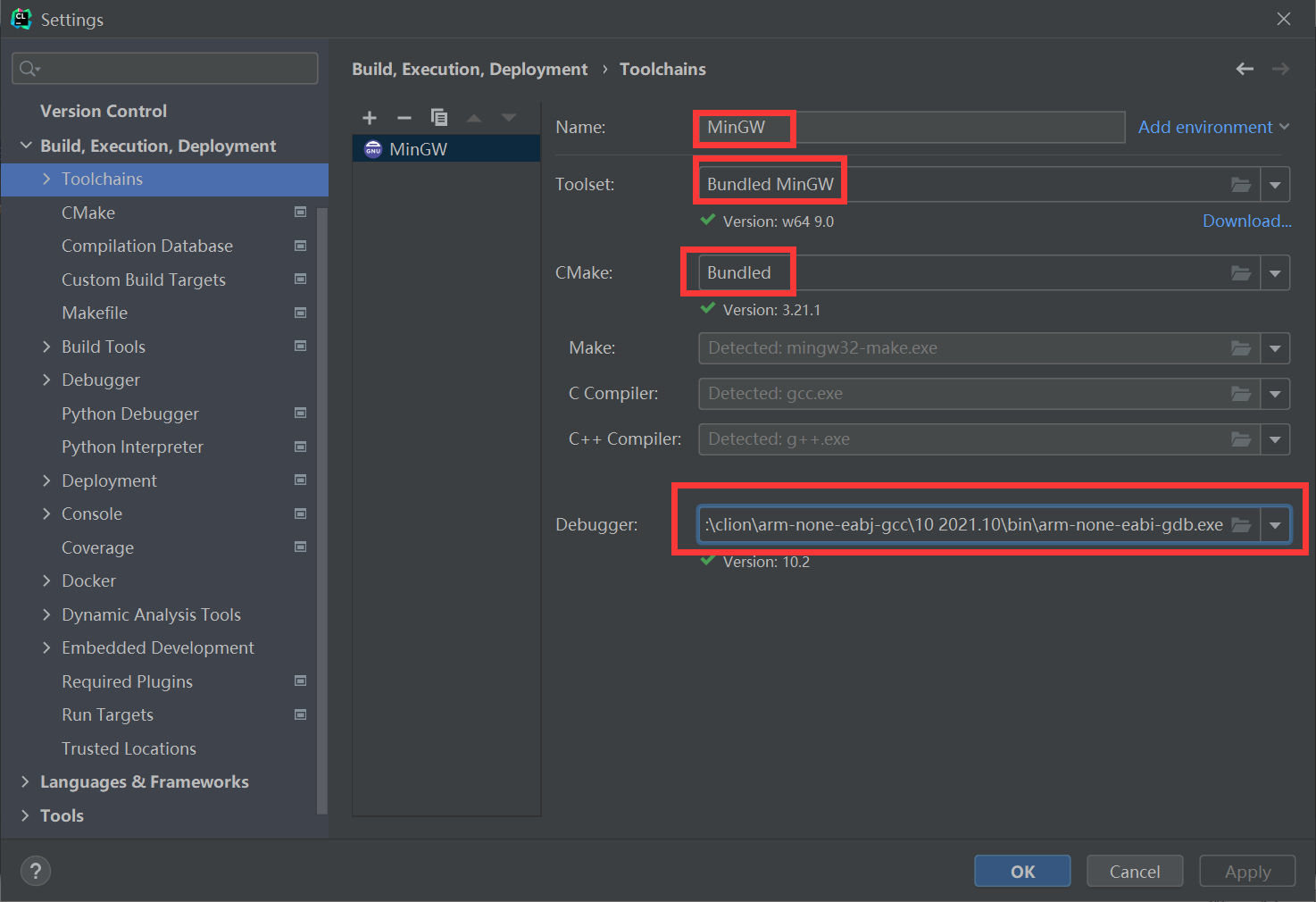The image size is (1316, 902).
Task: Browse folder for Toolset path
Action: pos(1241,185)
